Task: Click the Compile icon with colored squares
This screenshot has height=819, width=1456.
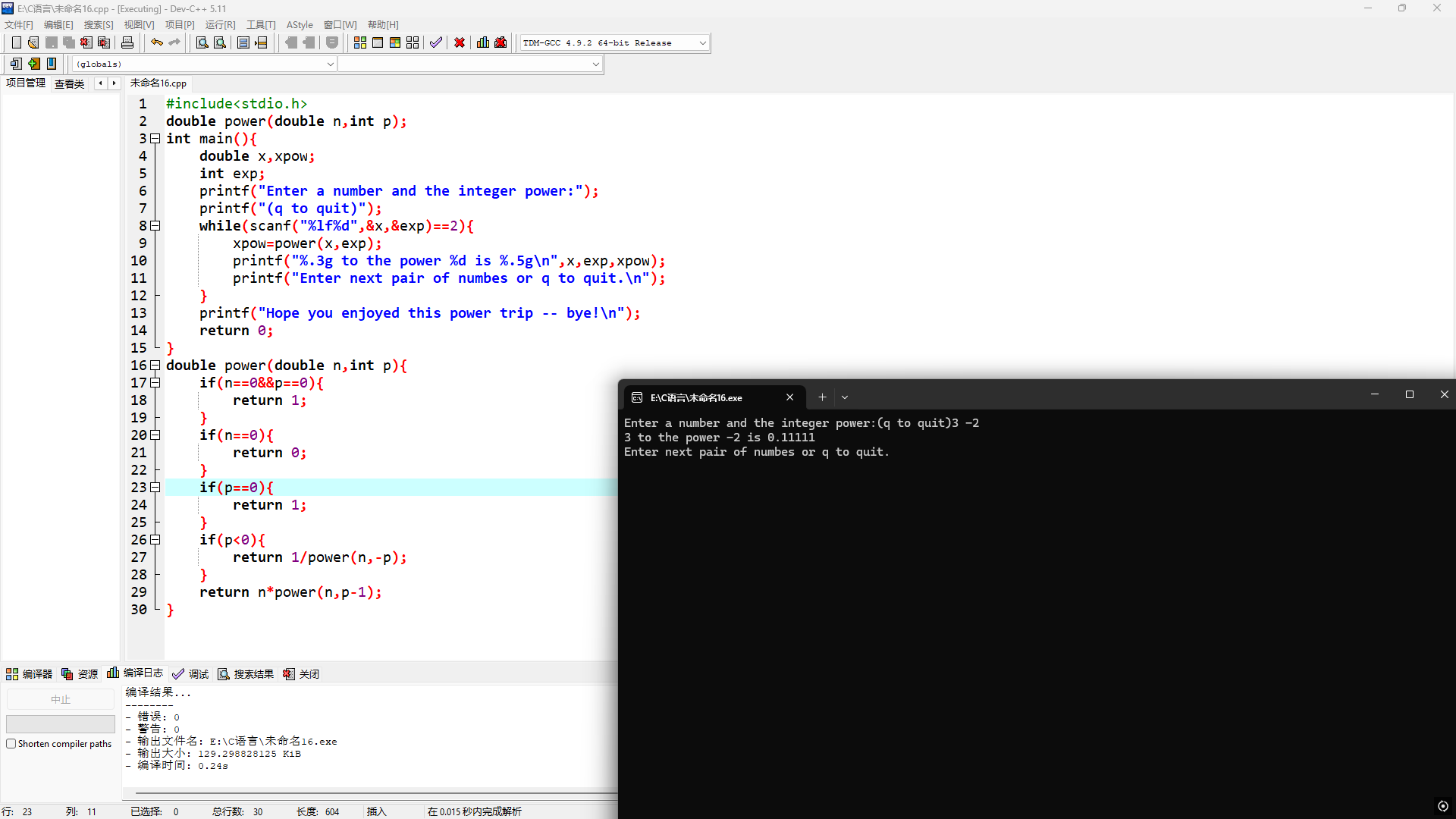Action: coord(360,42)
